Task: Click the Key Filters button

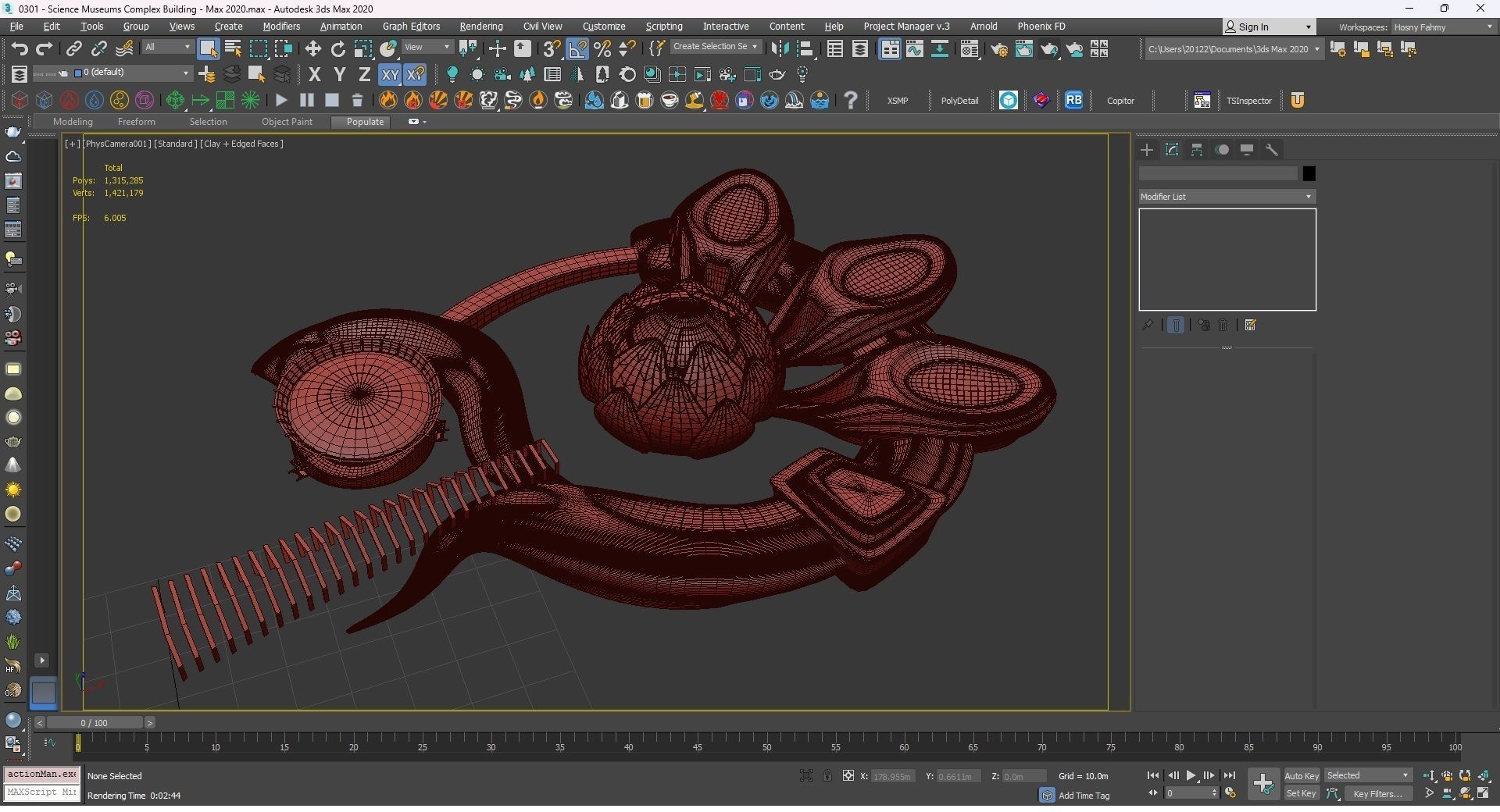Action: (1377, 794)
